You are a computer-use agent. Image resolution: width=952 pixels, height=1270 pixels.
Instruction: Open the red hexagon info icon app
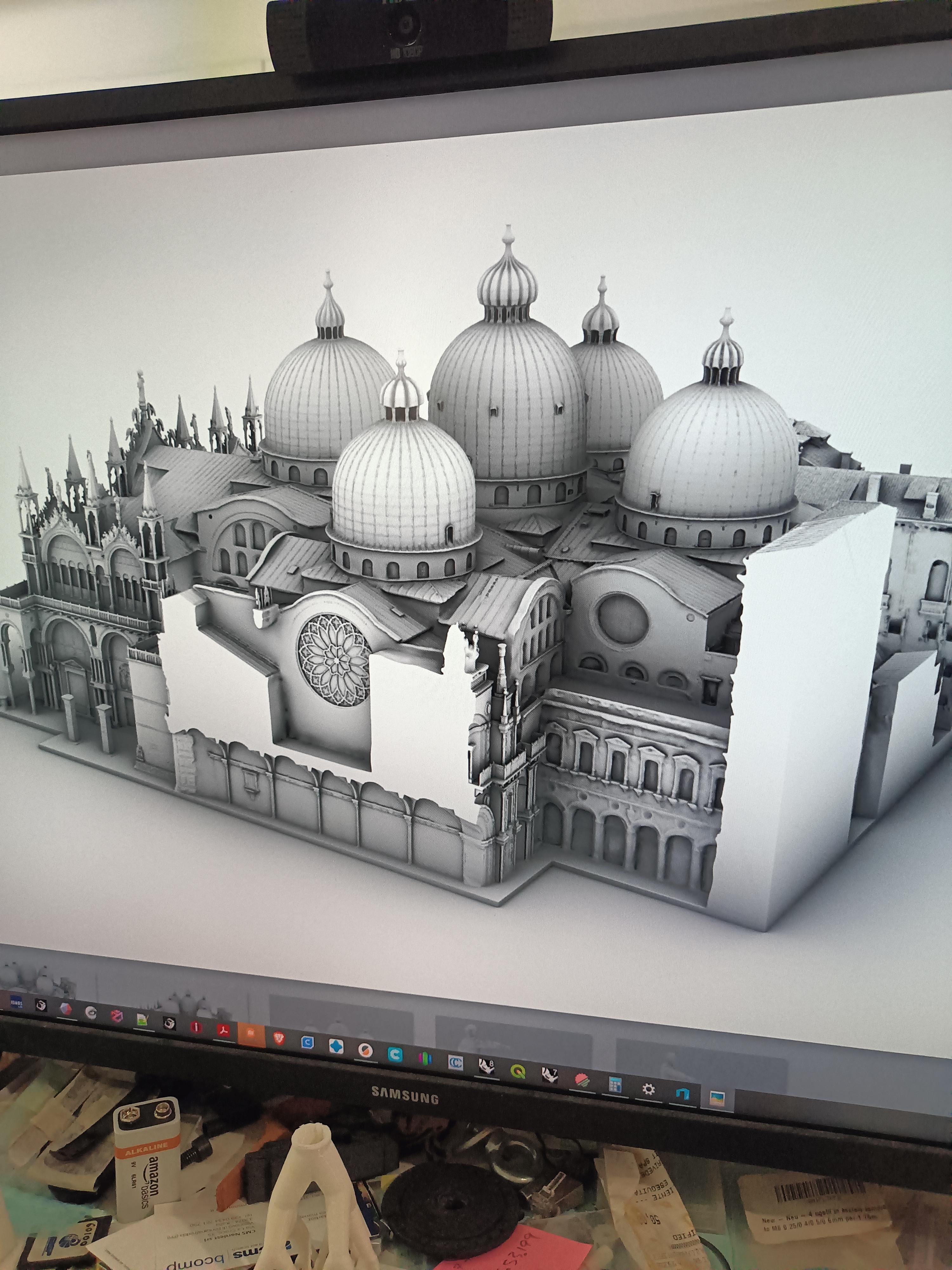[x=196, y=1027]
